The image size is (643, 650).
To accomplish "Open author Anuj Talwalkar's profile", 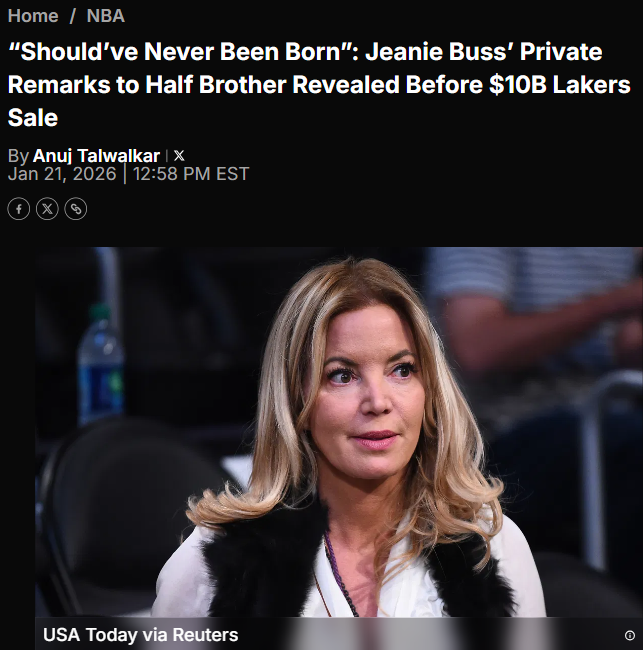I will 96,156.
